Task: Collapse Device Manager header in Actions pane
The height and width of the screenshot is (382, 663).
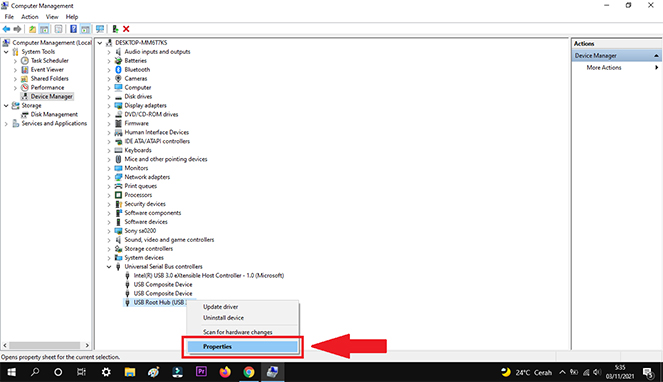Action: tap(656, 55)
